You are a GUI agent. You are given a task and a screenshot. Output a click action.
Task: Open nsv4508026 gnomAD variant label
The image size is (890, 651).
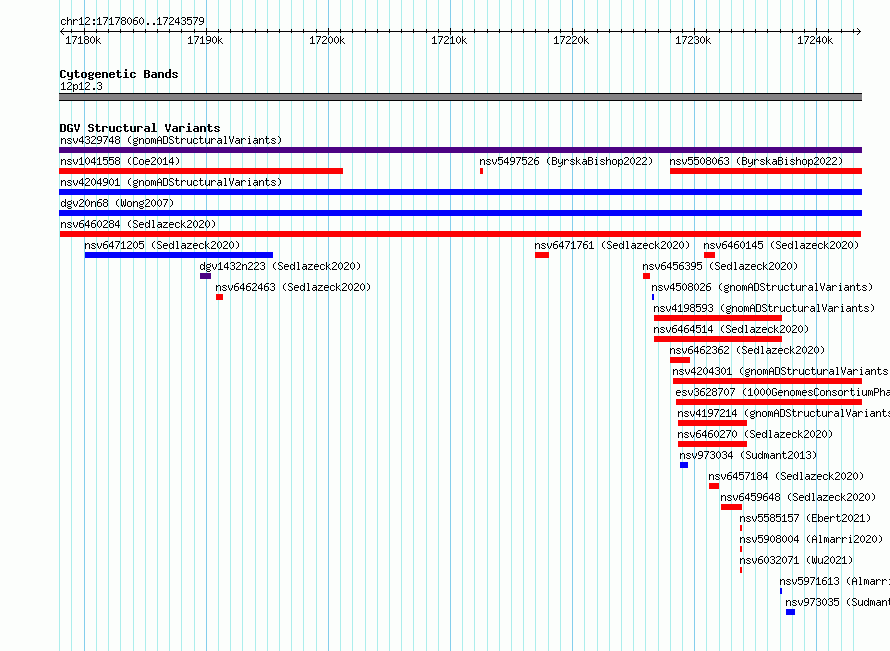click(762, 287)
